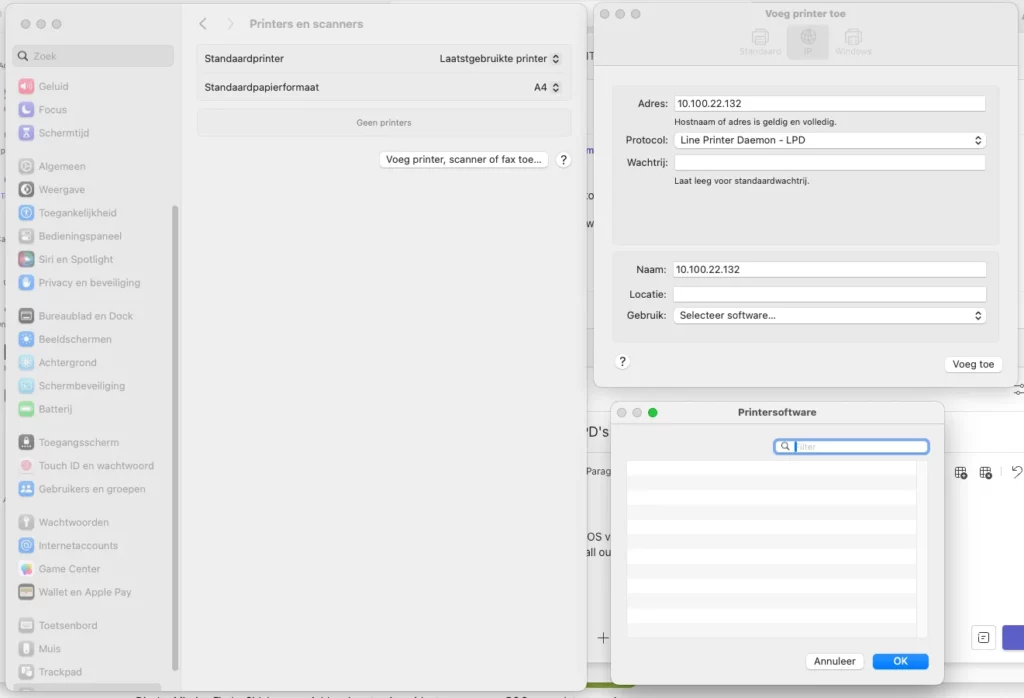1024x698 pixels.
Task: Open Standaardprinter dropdown Laatstgebruikte printer
Action: (500, 59)
